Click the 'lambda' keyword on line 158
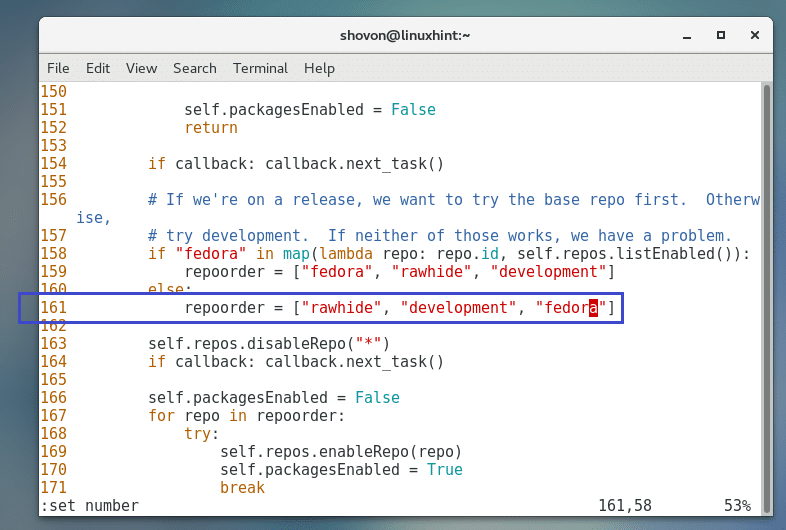This screenshot has width=786, height=530. (x=346, y=254)
